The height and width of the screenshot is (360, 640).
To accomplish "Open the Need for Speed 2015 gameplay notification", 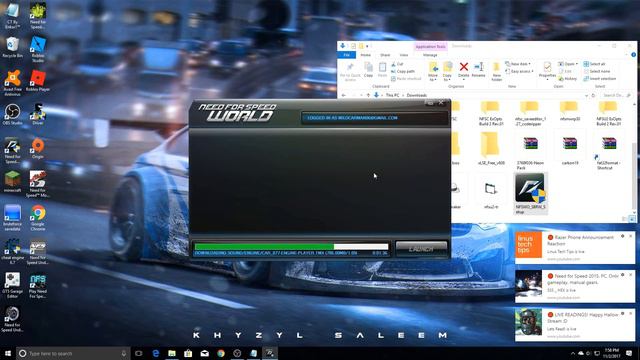I will [575, 286].
